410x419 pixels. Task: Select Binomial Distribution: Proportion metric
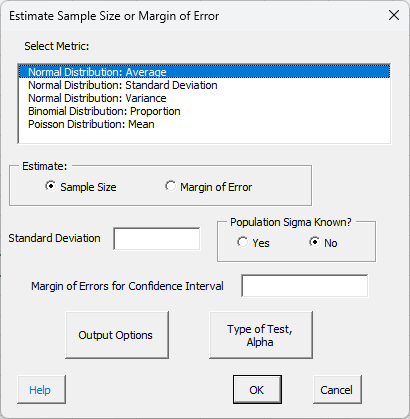pyautogui.click(x=204, y=111)
